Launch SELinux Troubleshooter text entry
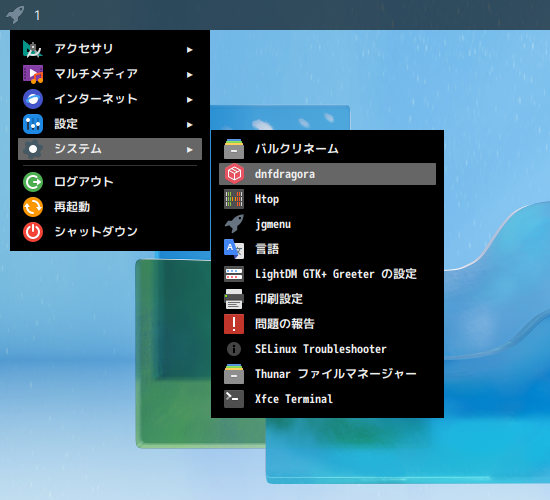The width and height of the screenshot is (550, 500). click(x=321, y=349)
